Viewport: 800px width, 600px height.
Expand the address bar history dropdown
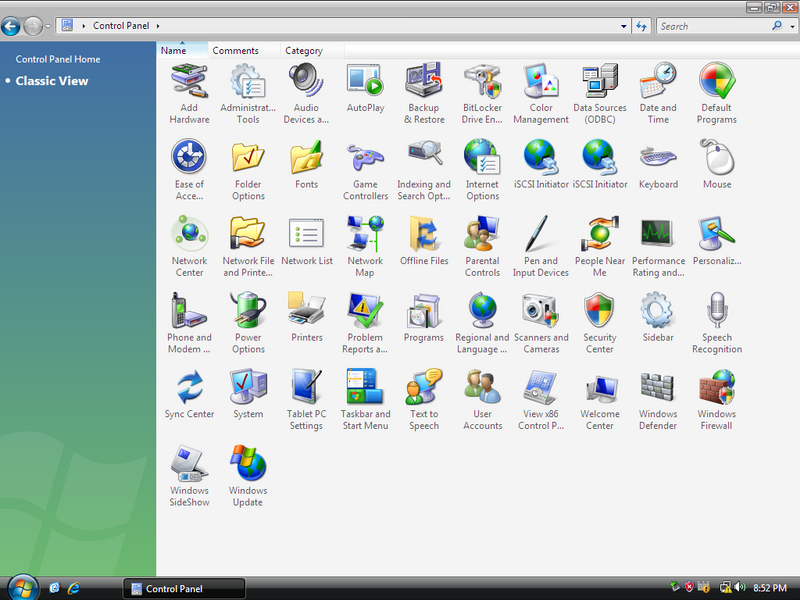tap(623, 26)
